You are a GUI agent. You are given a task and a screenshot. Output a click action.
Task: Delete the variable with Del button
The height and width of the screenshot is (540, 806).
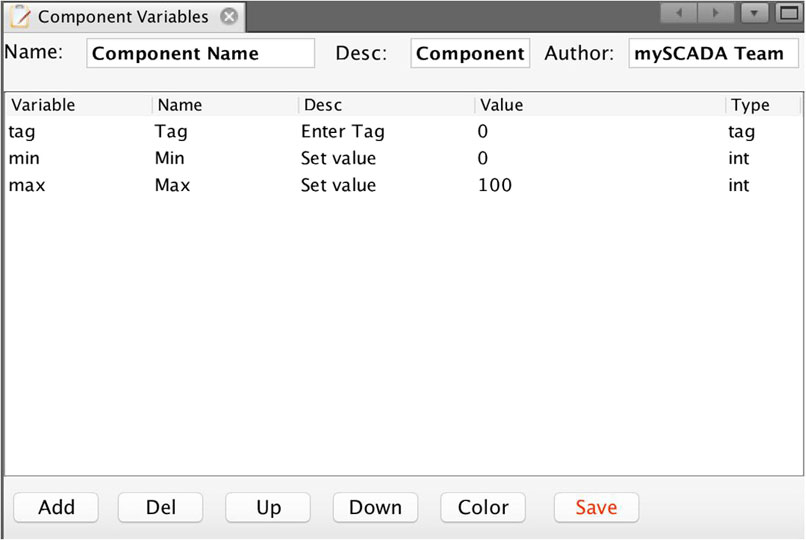[160, 508]
